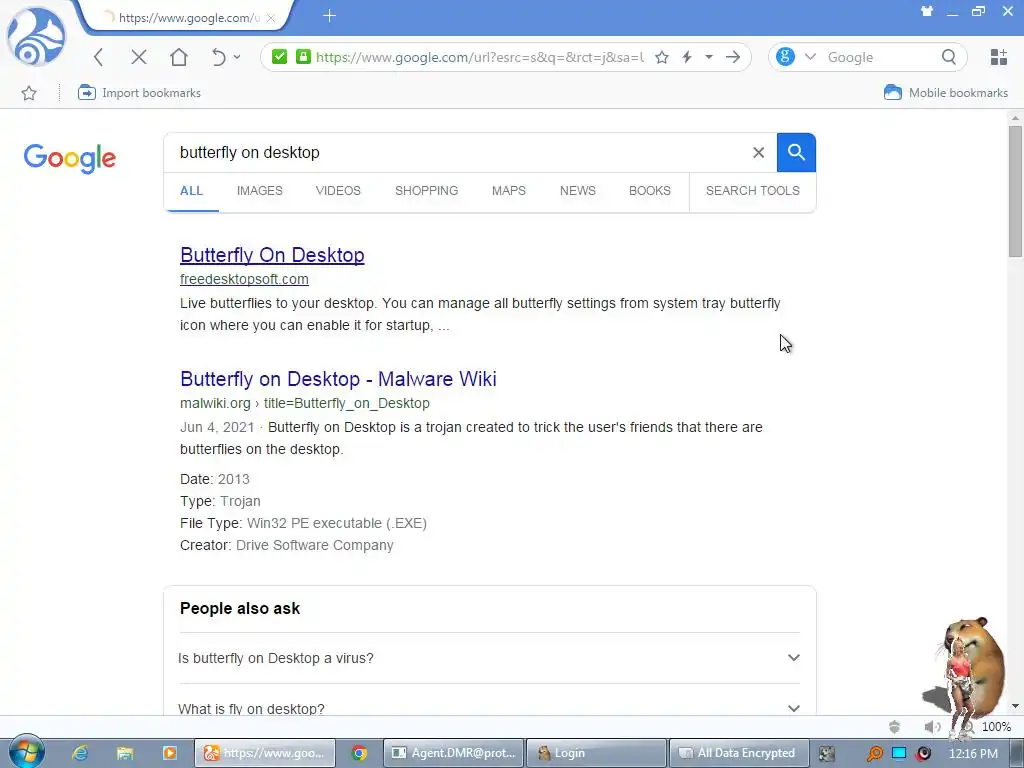Screen dimensions: 1024x768
Task: Go to the browser home page icon
Action: (179, 57)
